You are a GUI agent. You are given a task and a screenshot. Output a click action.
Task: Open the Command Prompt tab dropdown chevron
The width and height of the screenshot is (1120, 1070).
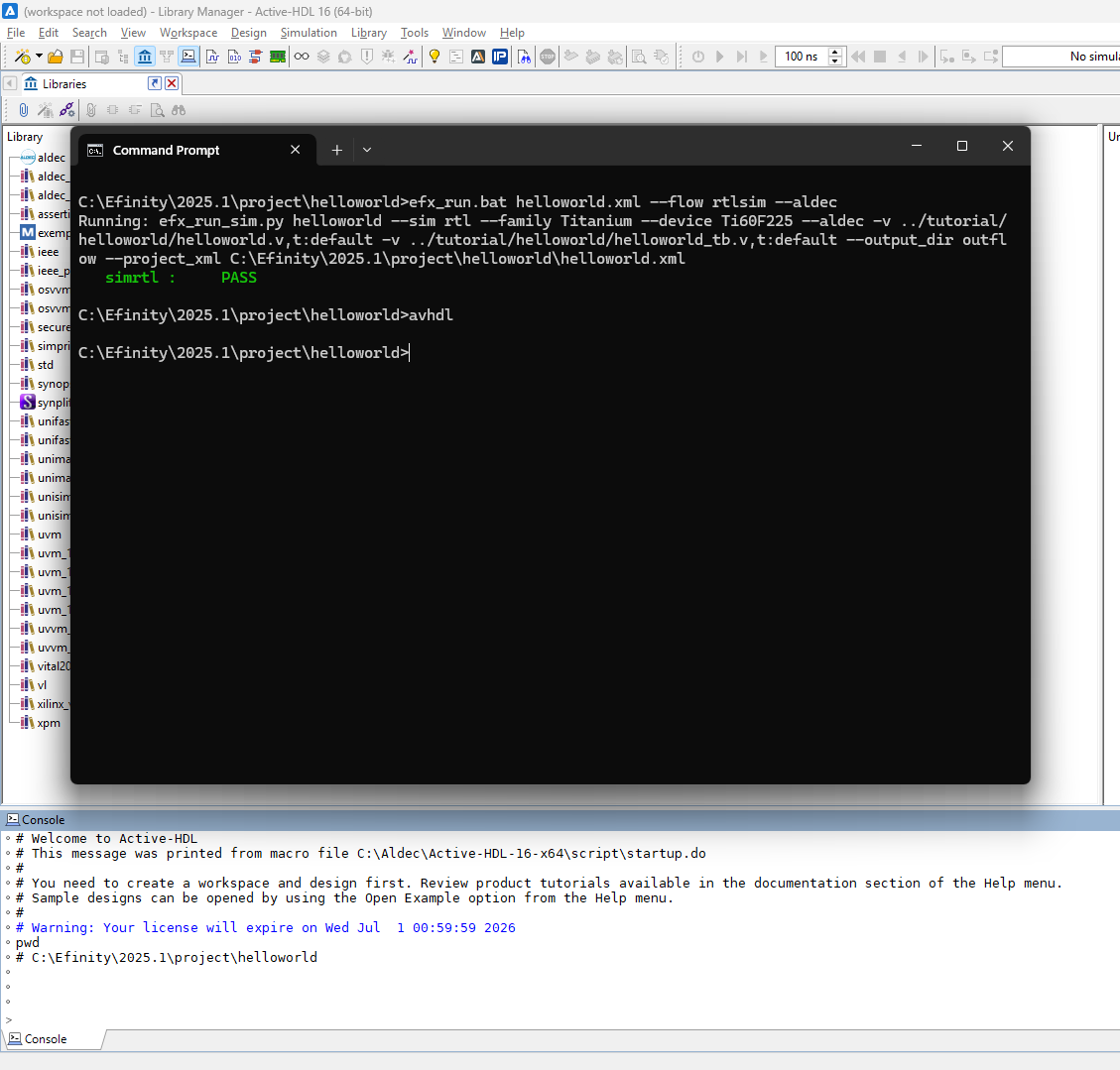point(367,150)
